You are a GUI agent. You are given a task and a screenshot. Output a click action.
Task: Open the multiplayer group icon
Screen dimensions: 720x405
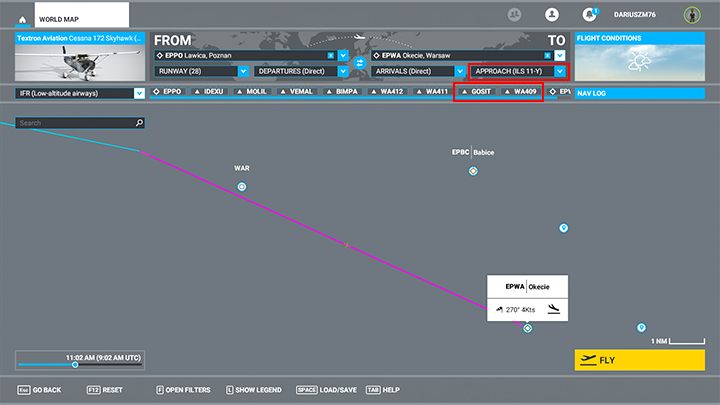tap(514, 15)
